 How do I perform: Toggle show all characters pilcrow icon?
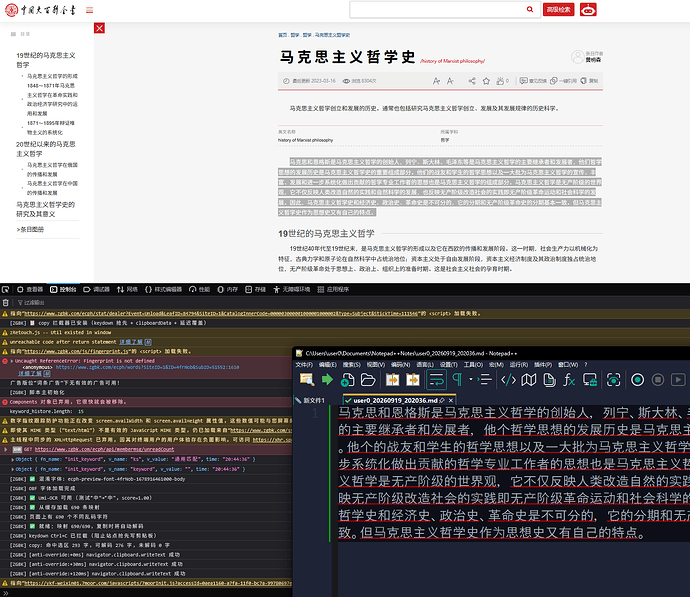(457, 379)
